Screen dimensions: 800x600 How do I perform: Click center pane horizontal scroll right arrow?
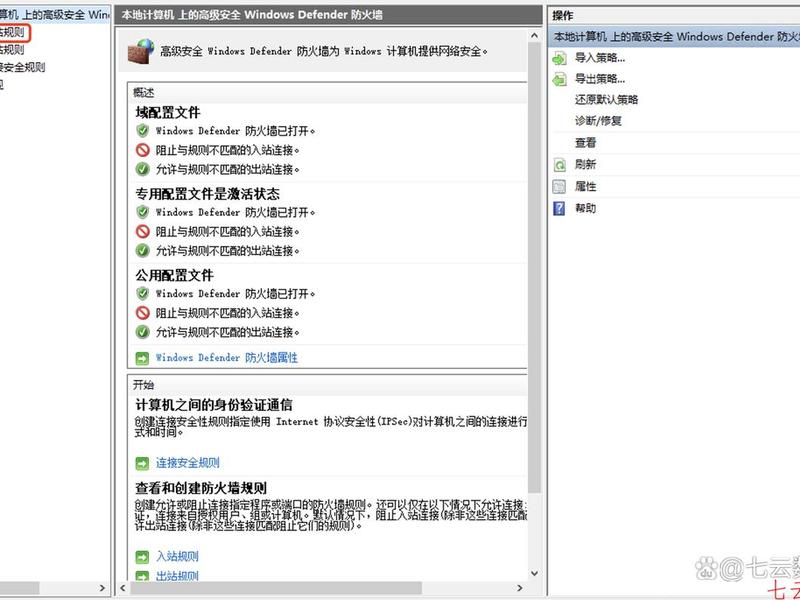(x=520, y=588)
